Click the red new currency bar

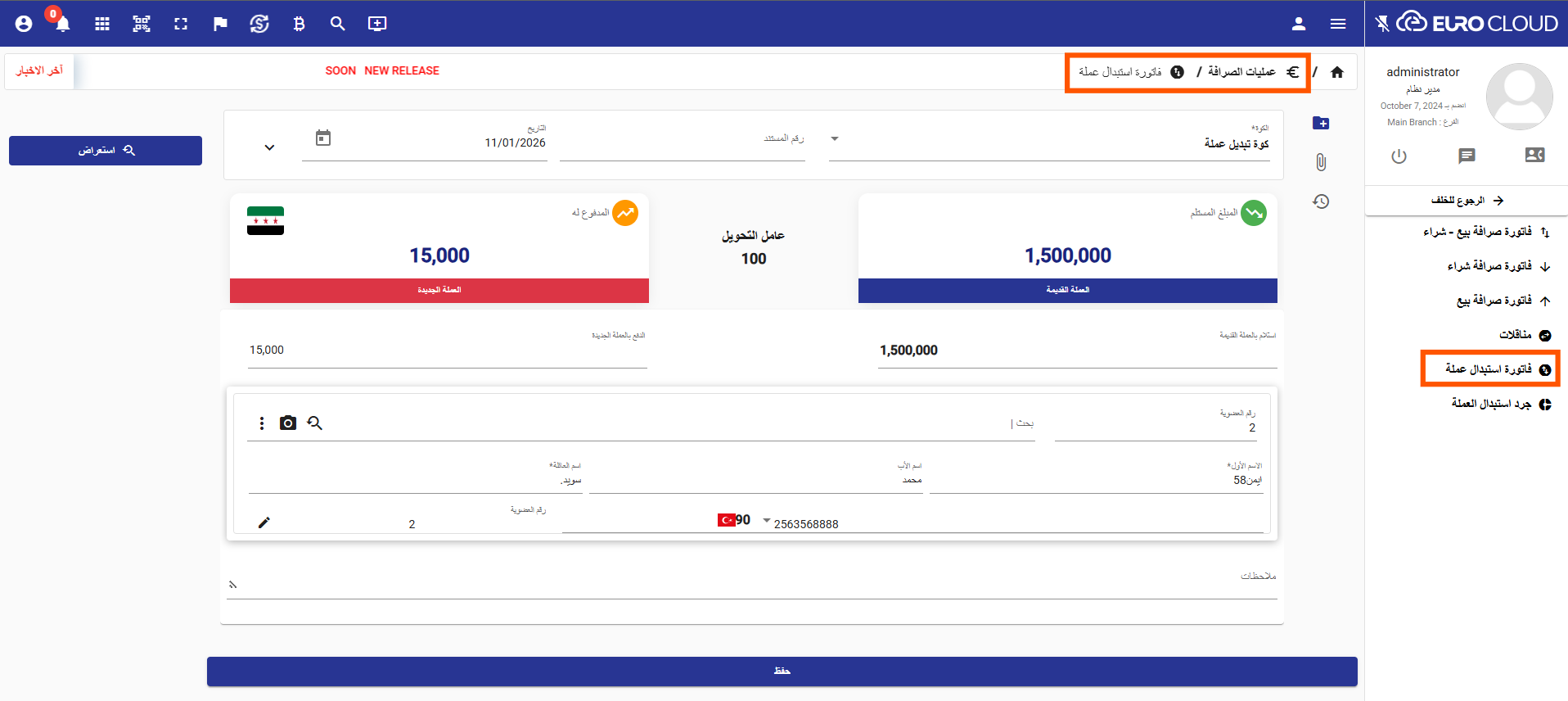(439, 290)
